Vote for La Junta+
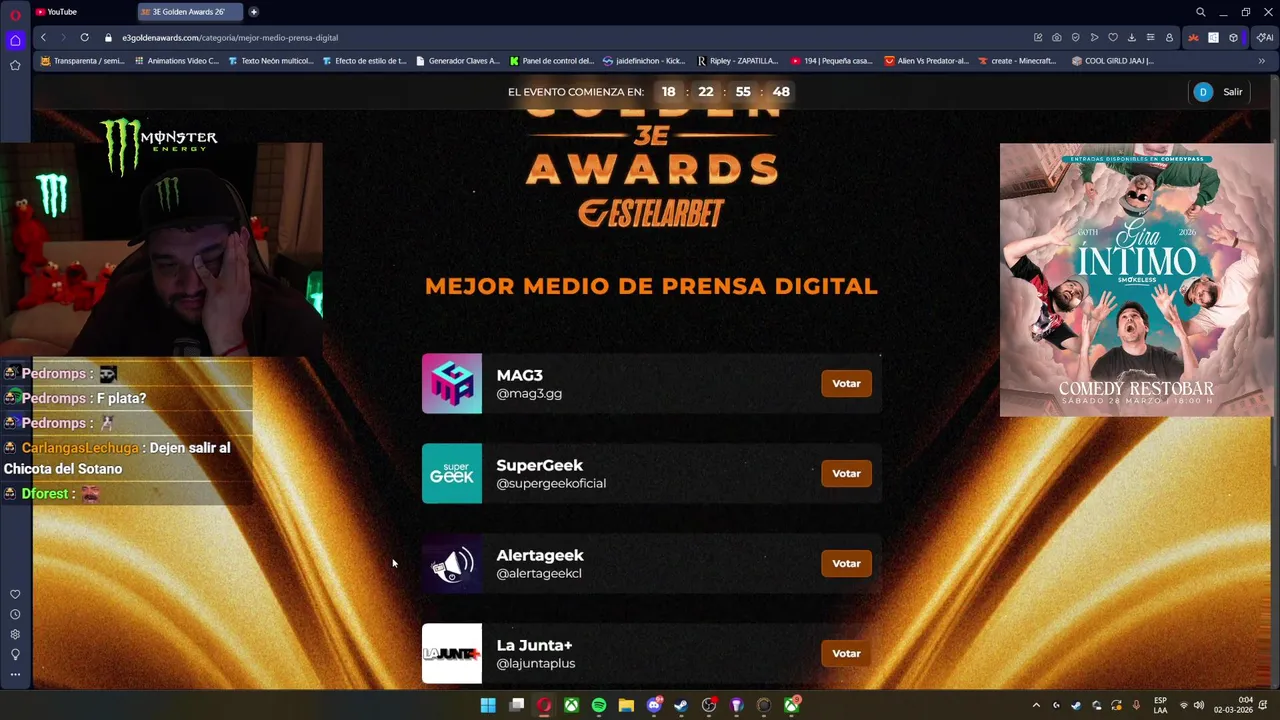1280x720 pixels. click(846, 653)
